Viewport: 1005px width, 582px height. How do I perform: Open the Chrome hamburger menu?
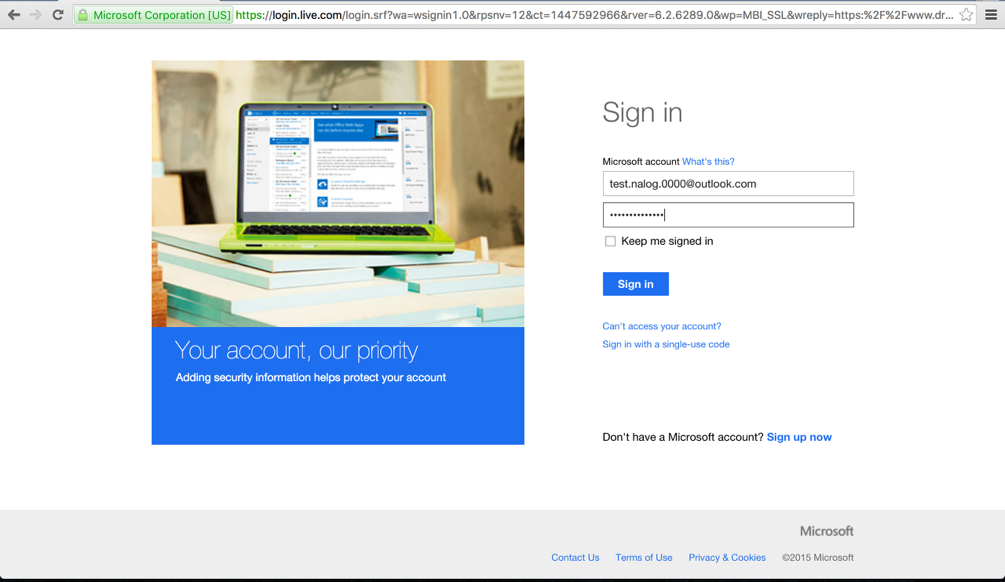(991, 15)
